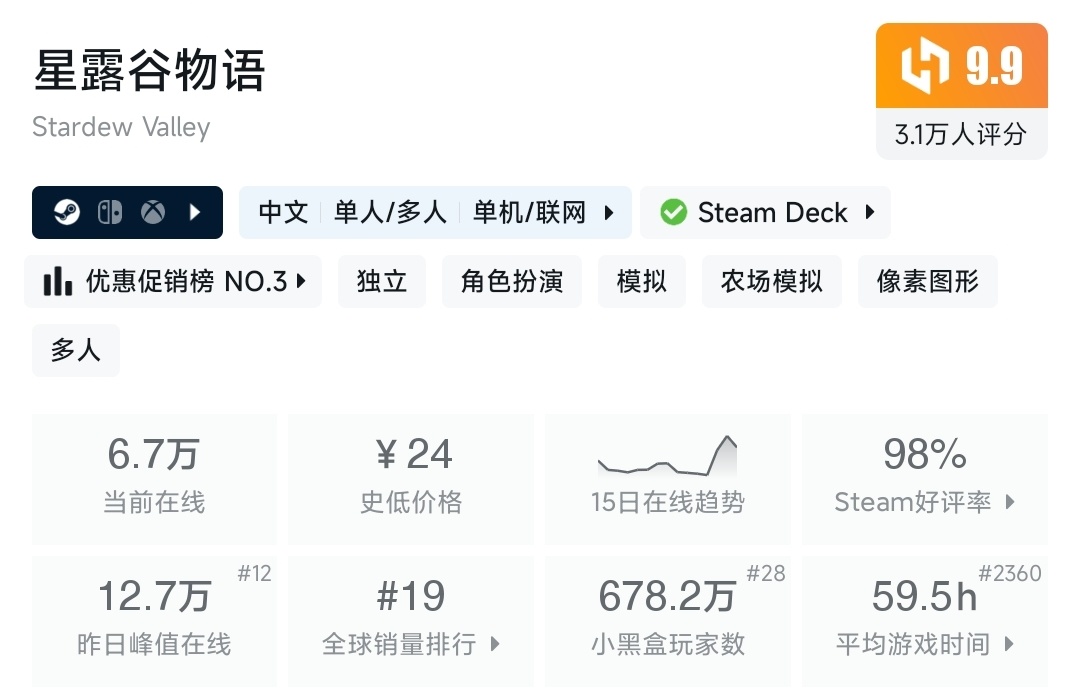Open the 农场模拟 tag
Image resolution: width=1080 pixels, height=699 pixels.
pyautogui.click(x=772, y=282)
